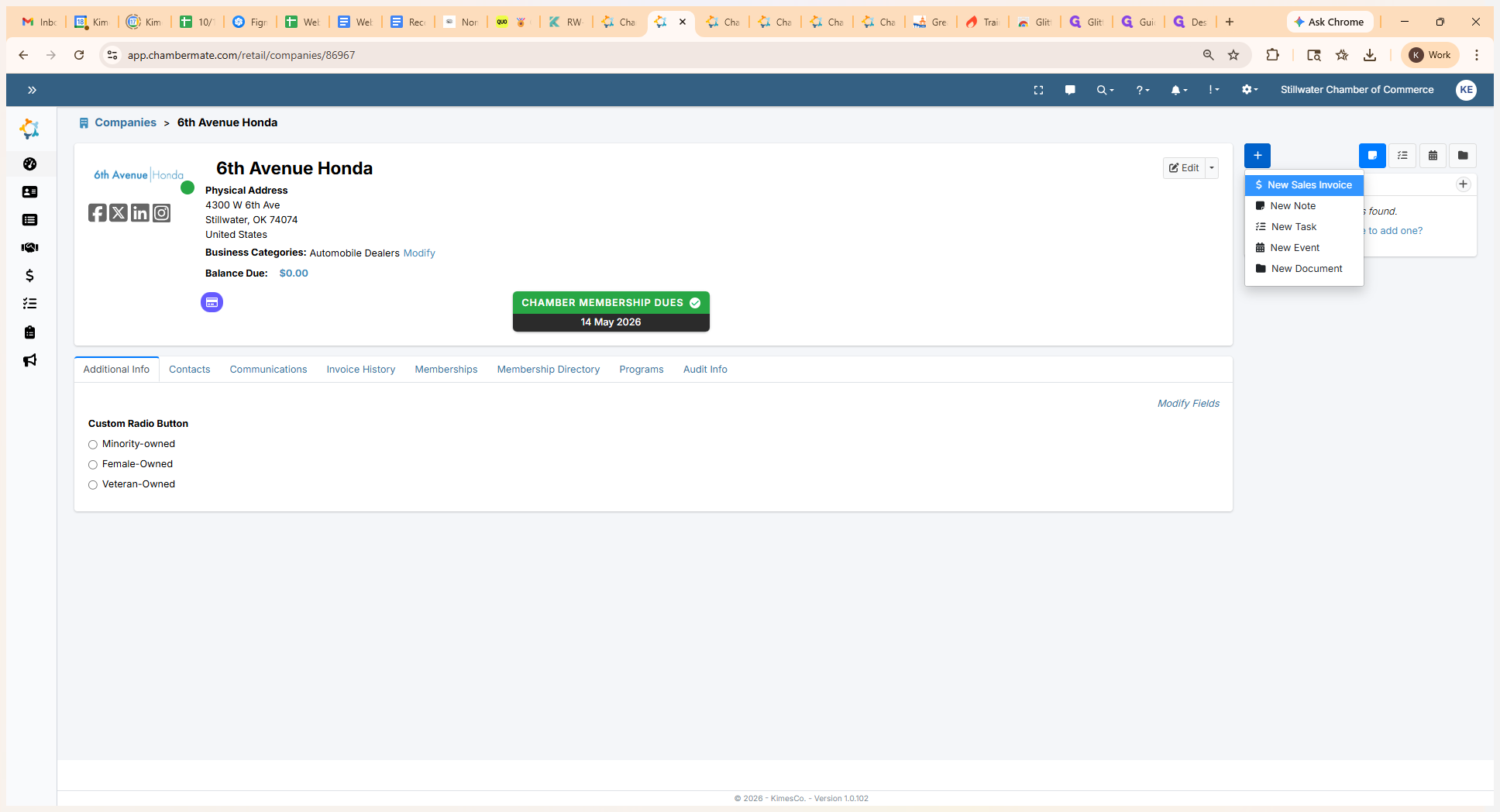Open the settings gear dropdown

tap(1248, 90)
